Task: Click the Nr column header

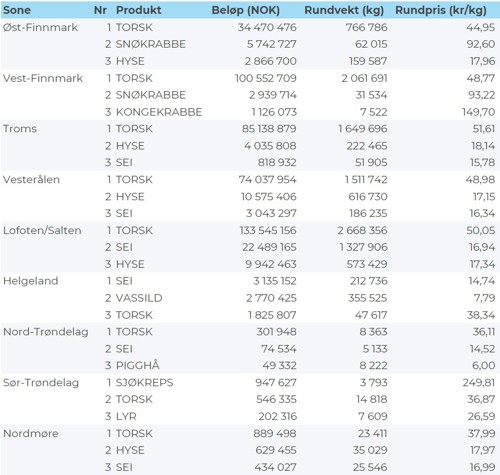Action: (x=100, y=10)
